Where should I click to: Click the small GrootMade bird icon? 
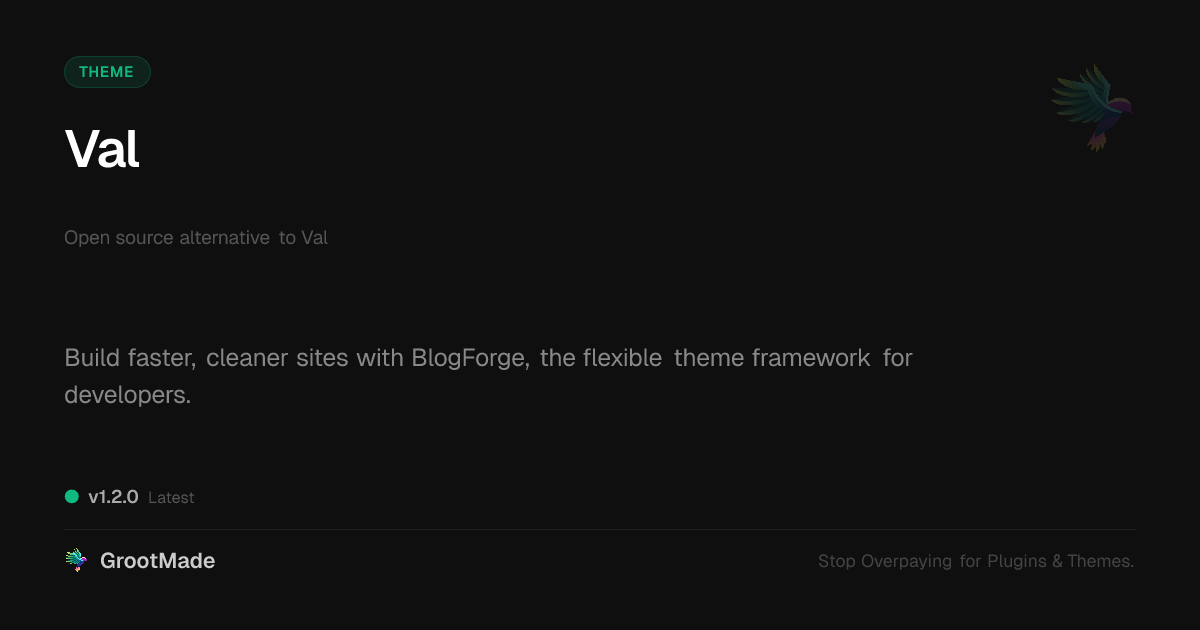tap(76, 561)
